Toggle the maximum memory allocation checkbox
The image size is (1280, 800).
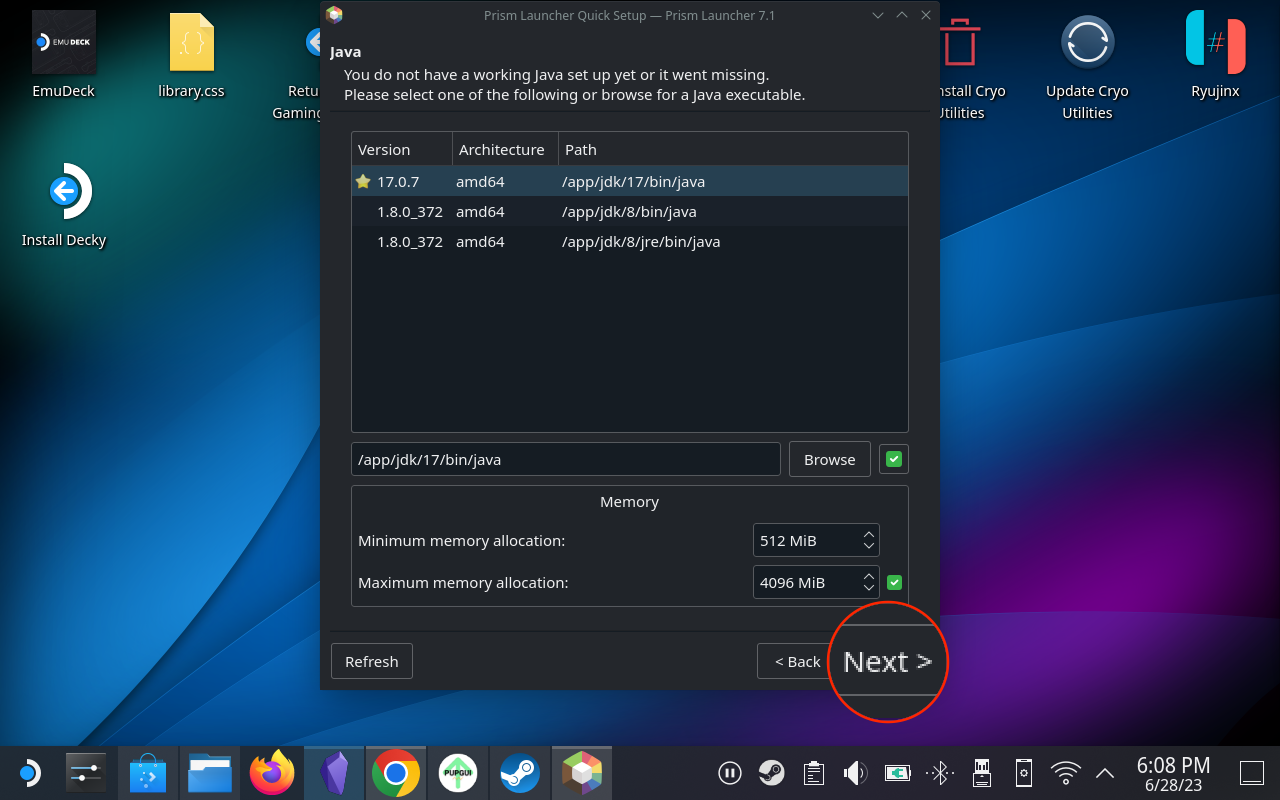[x=893, y=582]
